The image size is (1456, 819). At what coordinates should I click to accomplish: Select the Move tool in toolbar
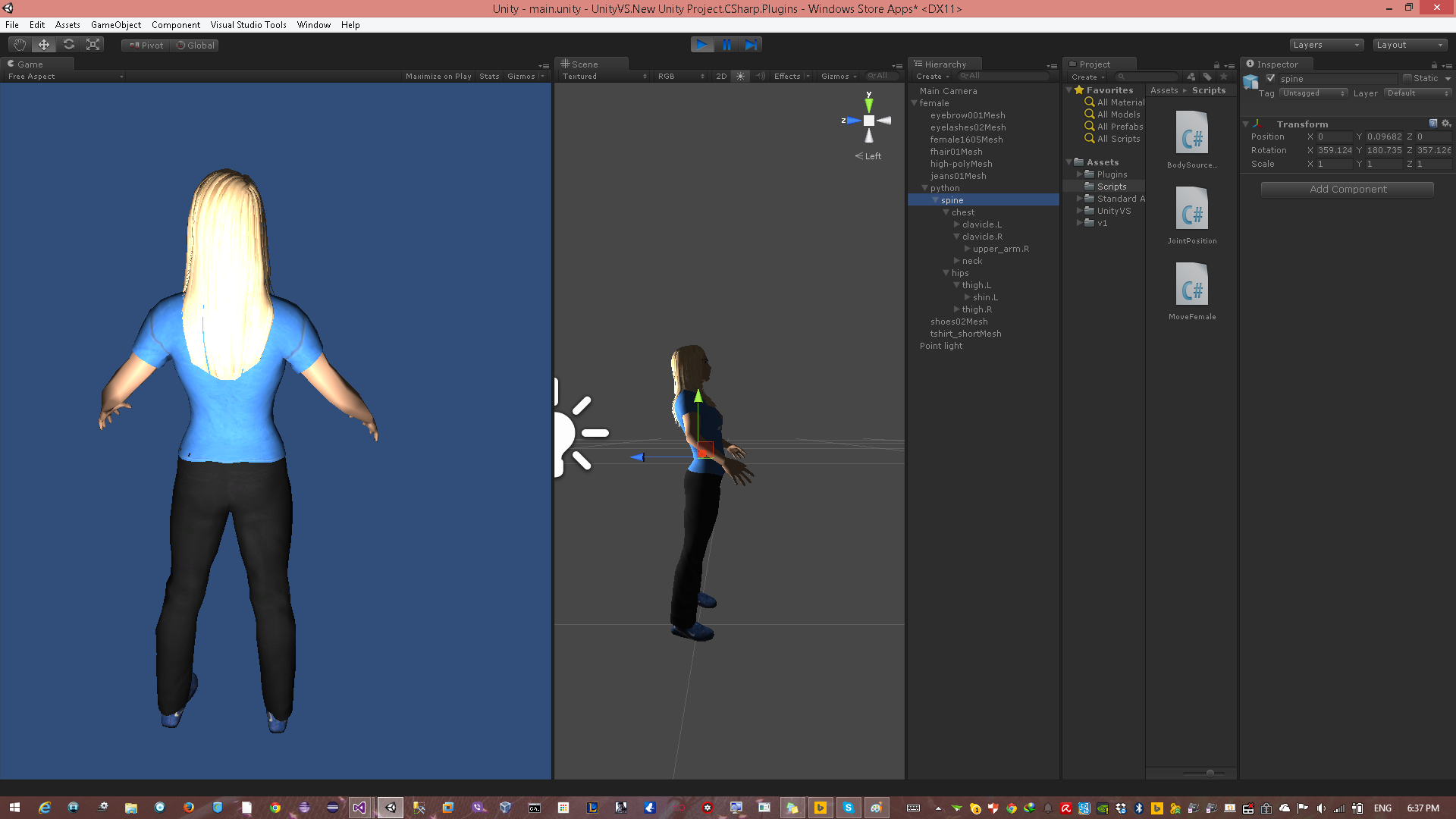pos(44,45)
